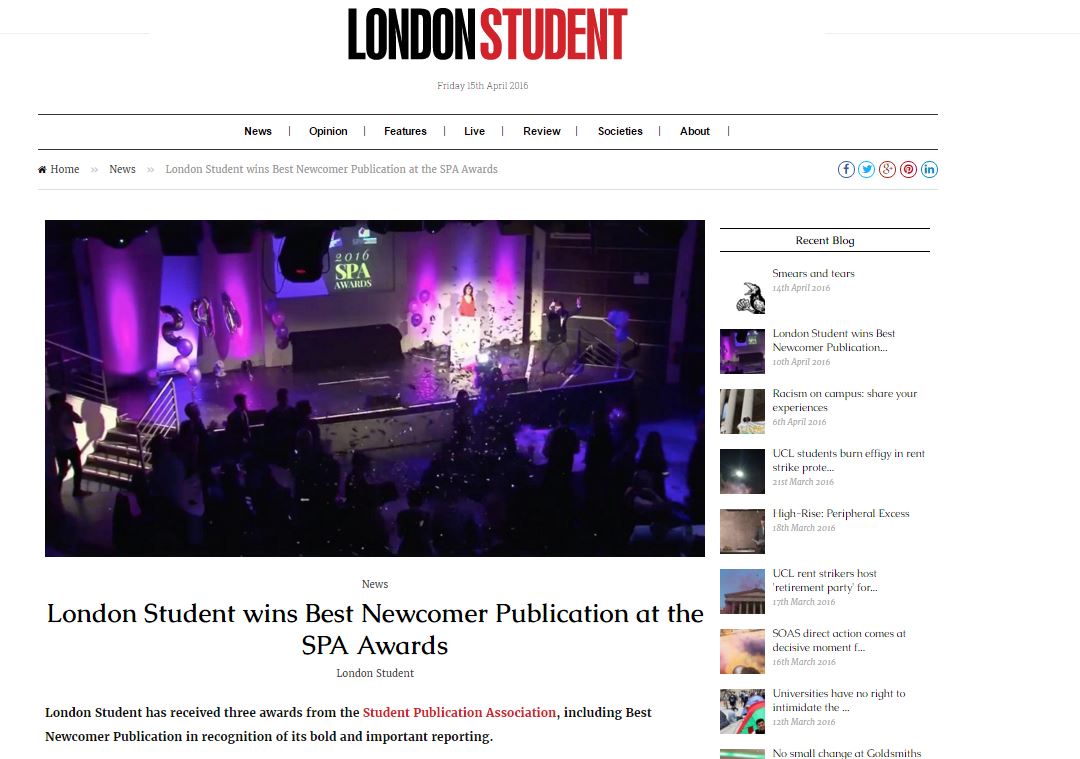Click the Google Plus share icon
This screenshot has height=759, width=1080.
click(x=887, y=169)
